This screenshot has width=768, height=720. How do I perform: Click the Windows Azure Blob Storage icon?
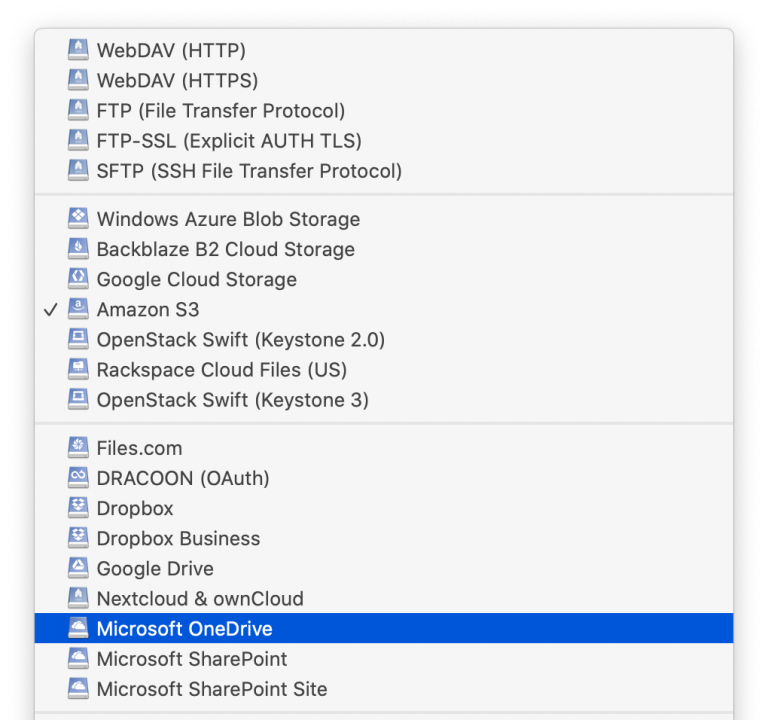78,219
